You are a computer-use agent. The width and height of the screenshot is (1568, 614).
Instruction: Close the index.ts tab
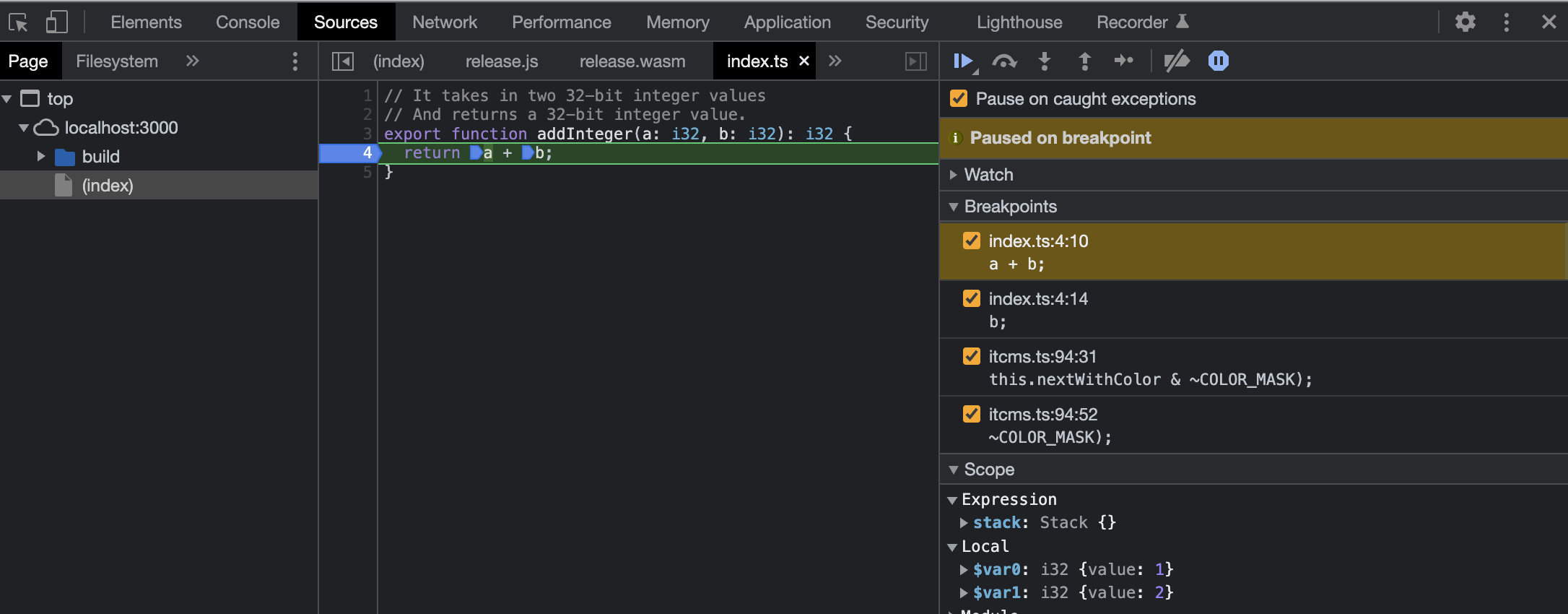[x=804, y=61]
